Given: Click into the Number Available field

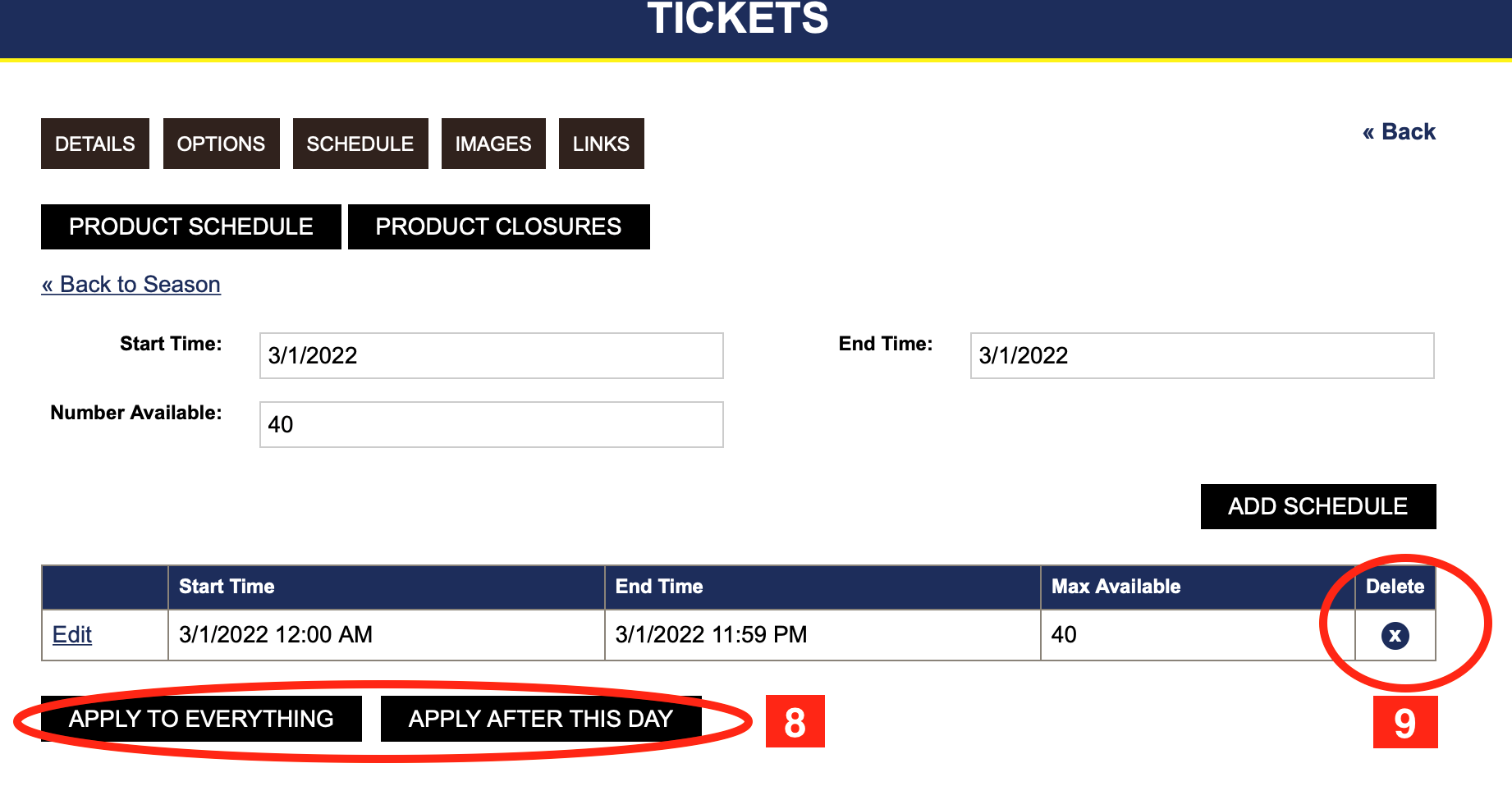Looking at the screenshot, I should click(491, 424).
